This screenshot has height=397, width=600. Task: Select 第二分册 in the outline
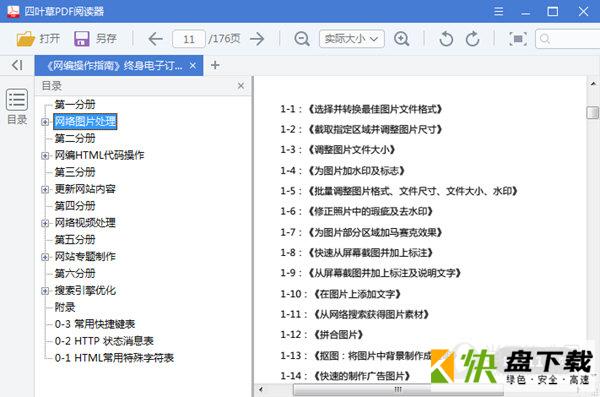[75, 138]
